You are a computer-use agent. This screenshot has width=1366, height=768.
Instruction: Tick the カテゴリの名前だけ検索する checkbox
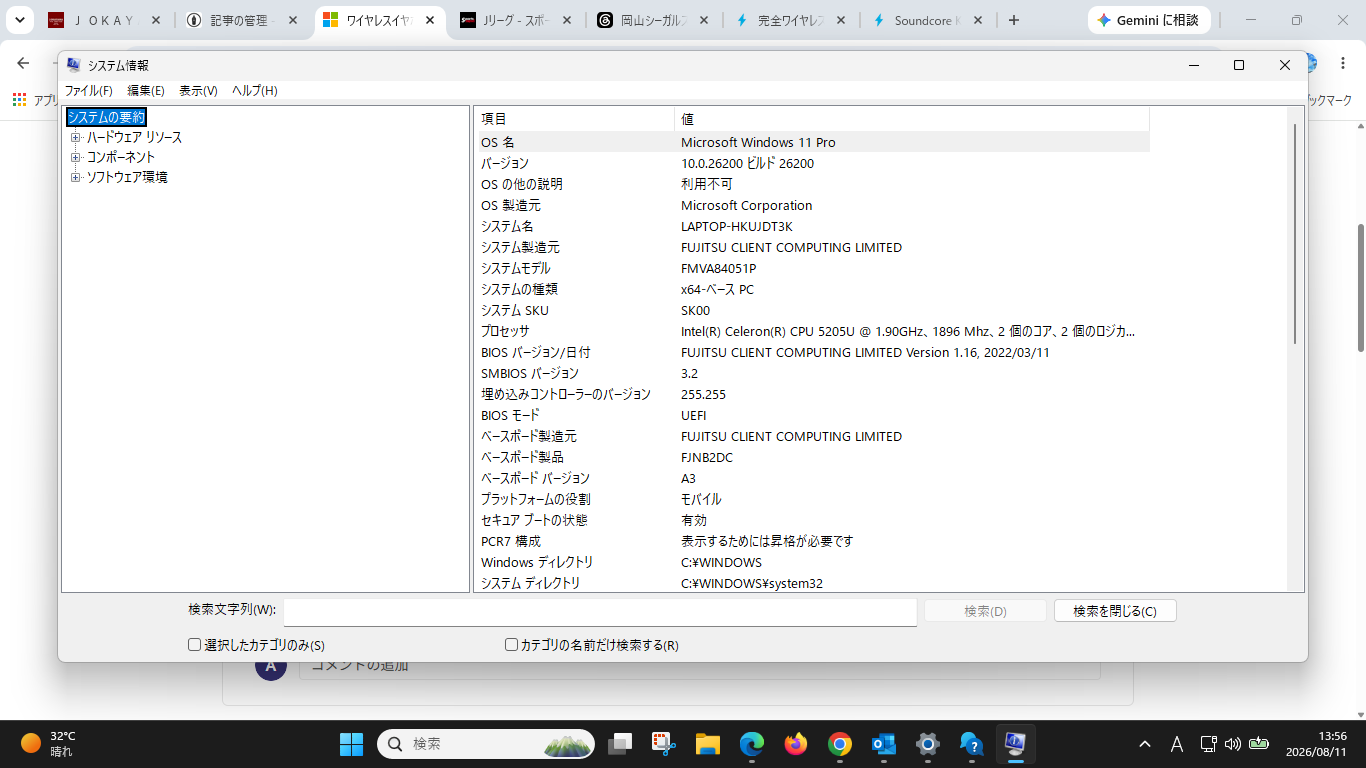[511, 645]
